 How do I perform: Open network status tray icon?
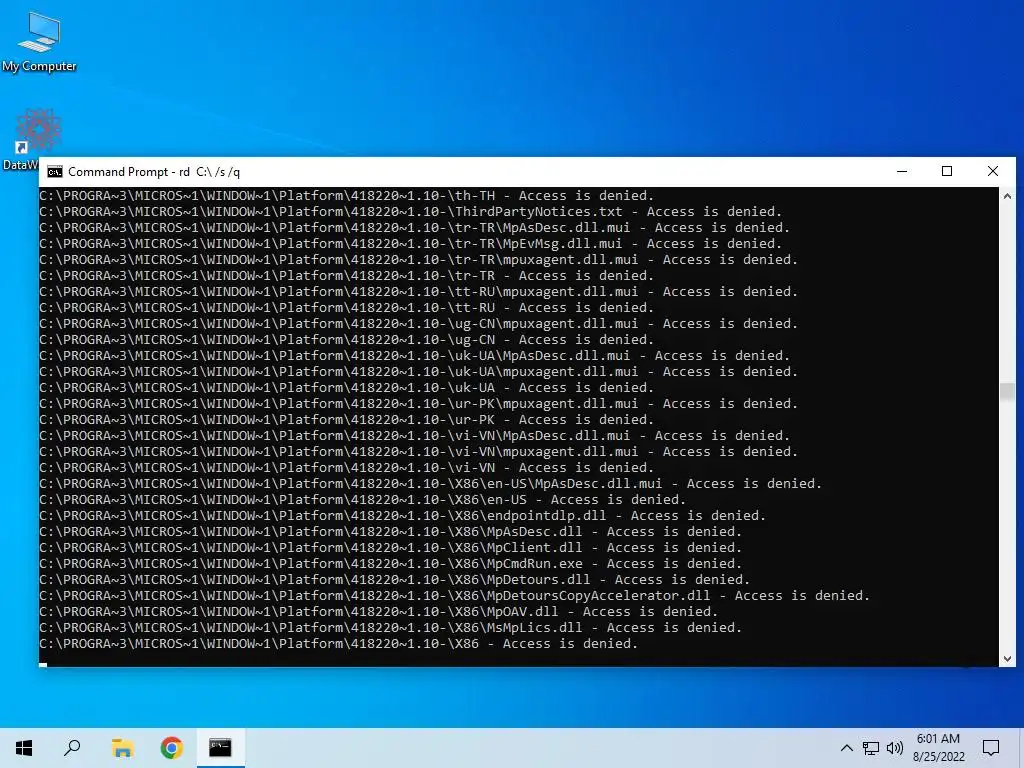[871, 748]
